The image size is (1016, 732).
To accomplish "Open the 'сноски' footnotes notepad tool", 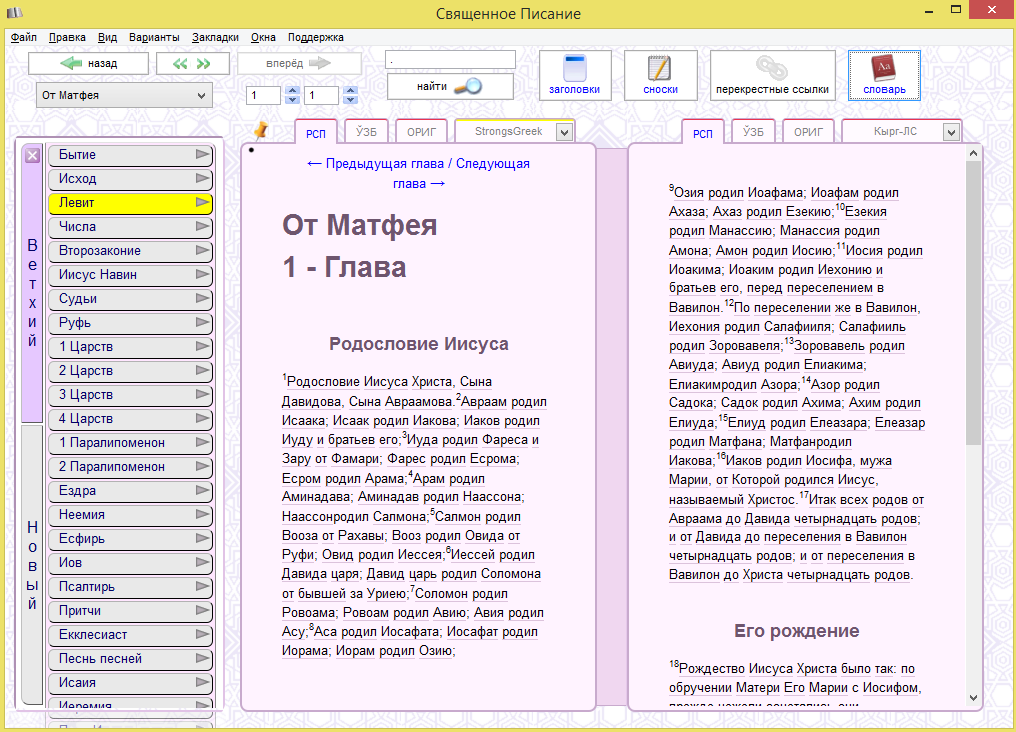I will 660,75.
